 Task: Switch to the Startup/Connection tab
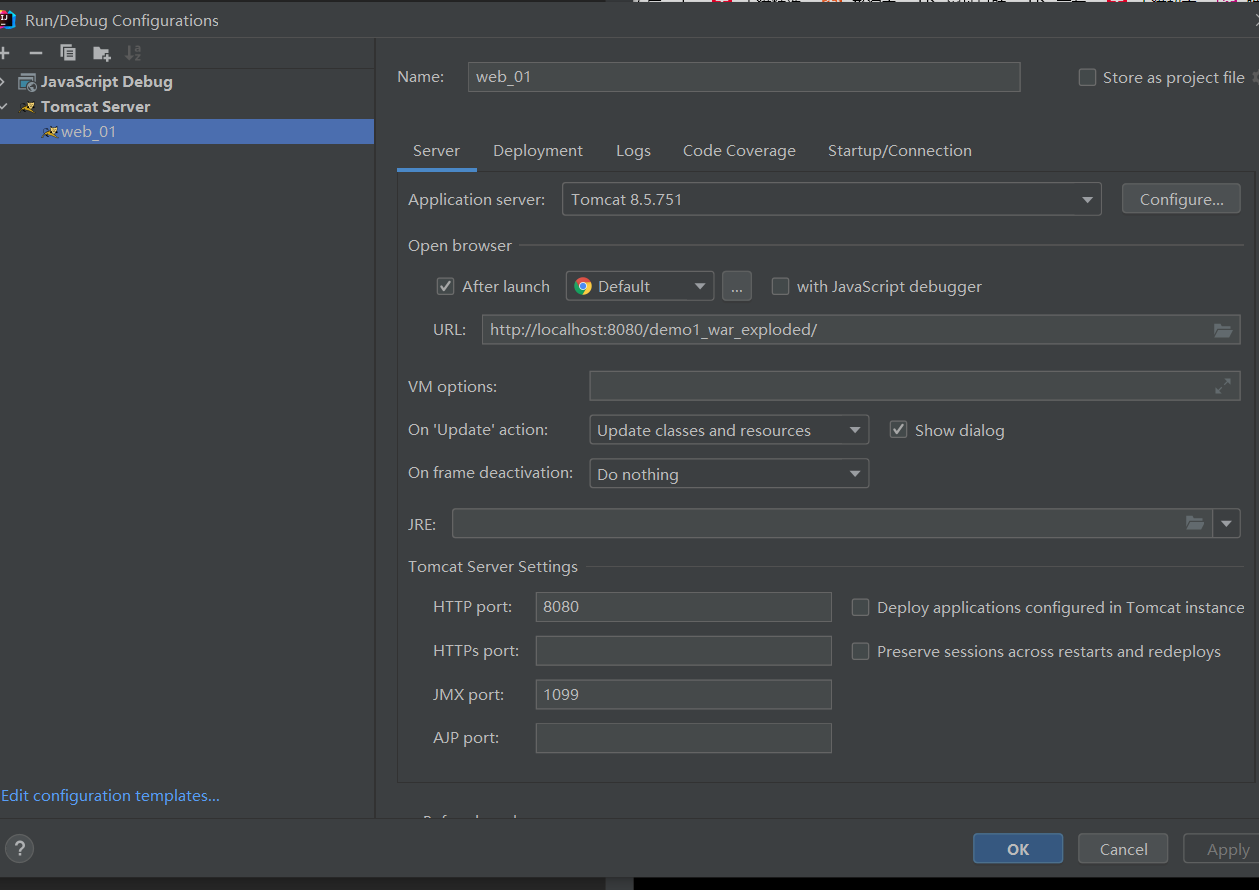(x=900, y=151)
